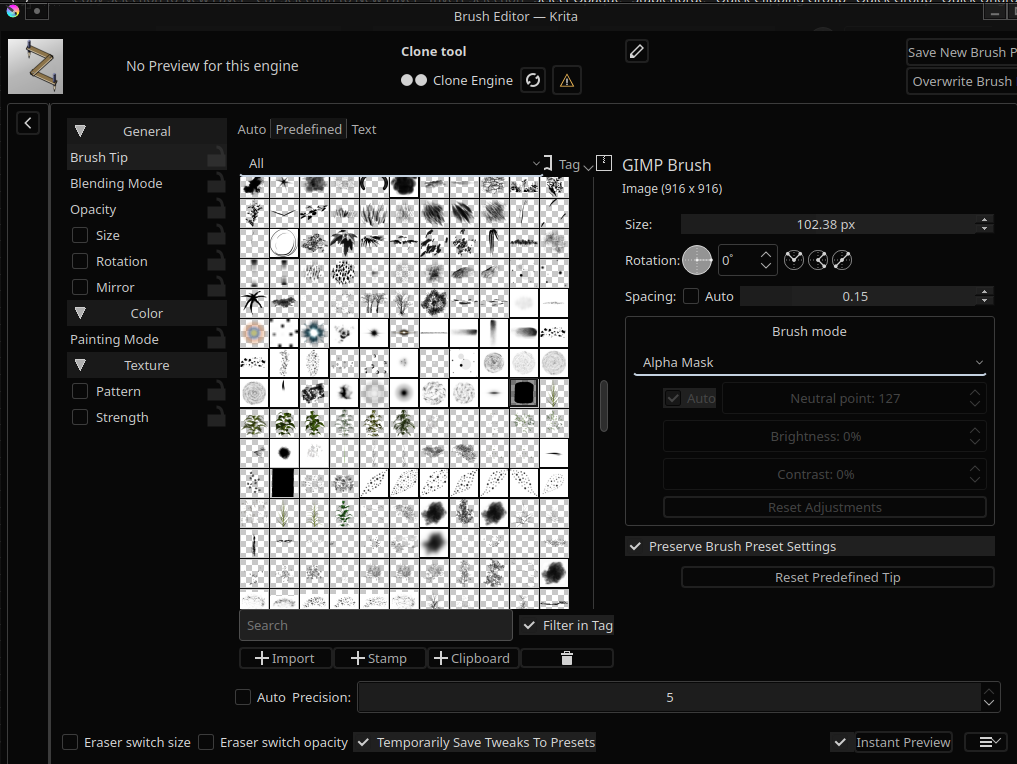Increase rotation degree with up arrow

(x=766, y=255)
